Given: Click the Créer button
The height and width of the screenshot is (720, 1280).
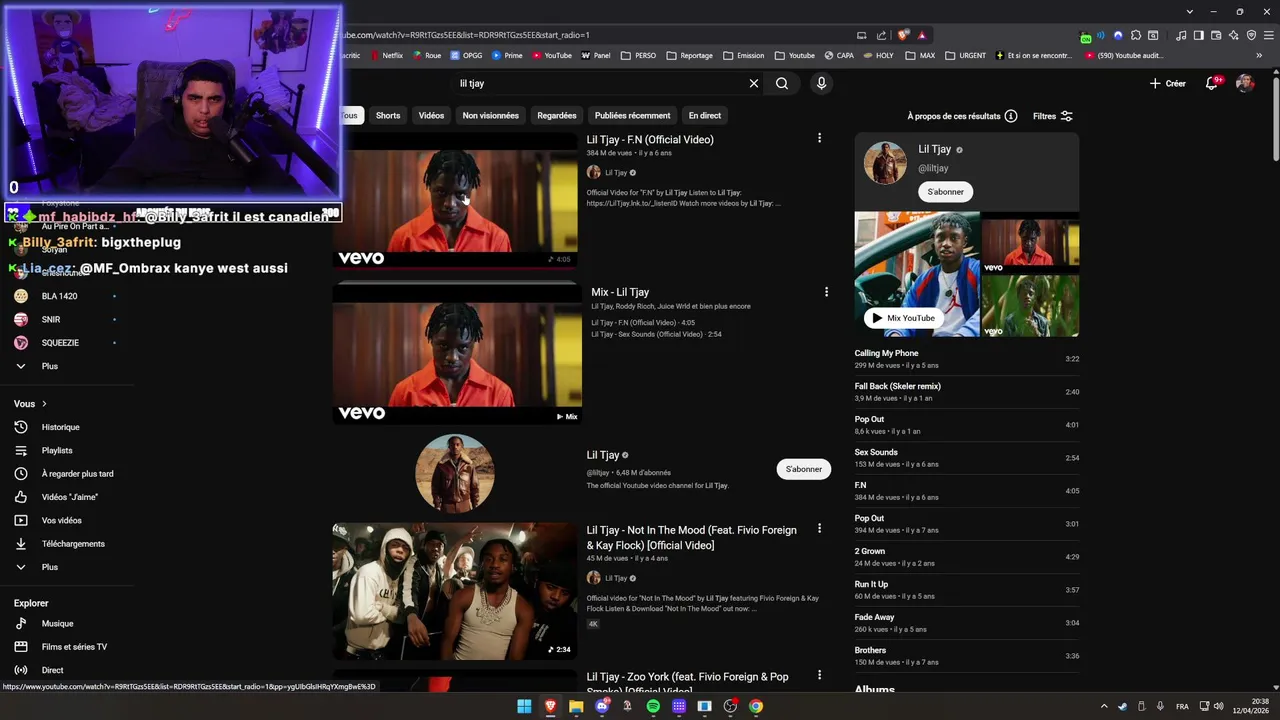Looking at the screenshot, I should [1168, 83].
